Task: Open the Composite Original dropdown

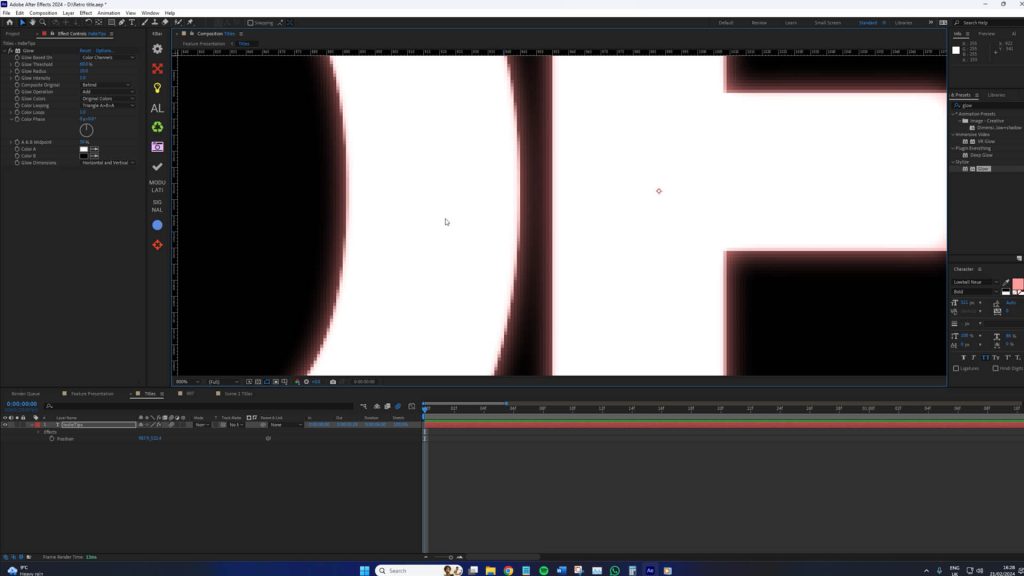Action: [x=106, y=85]
